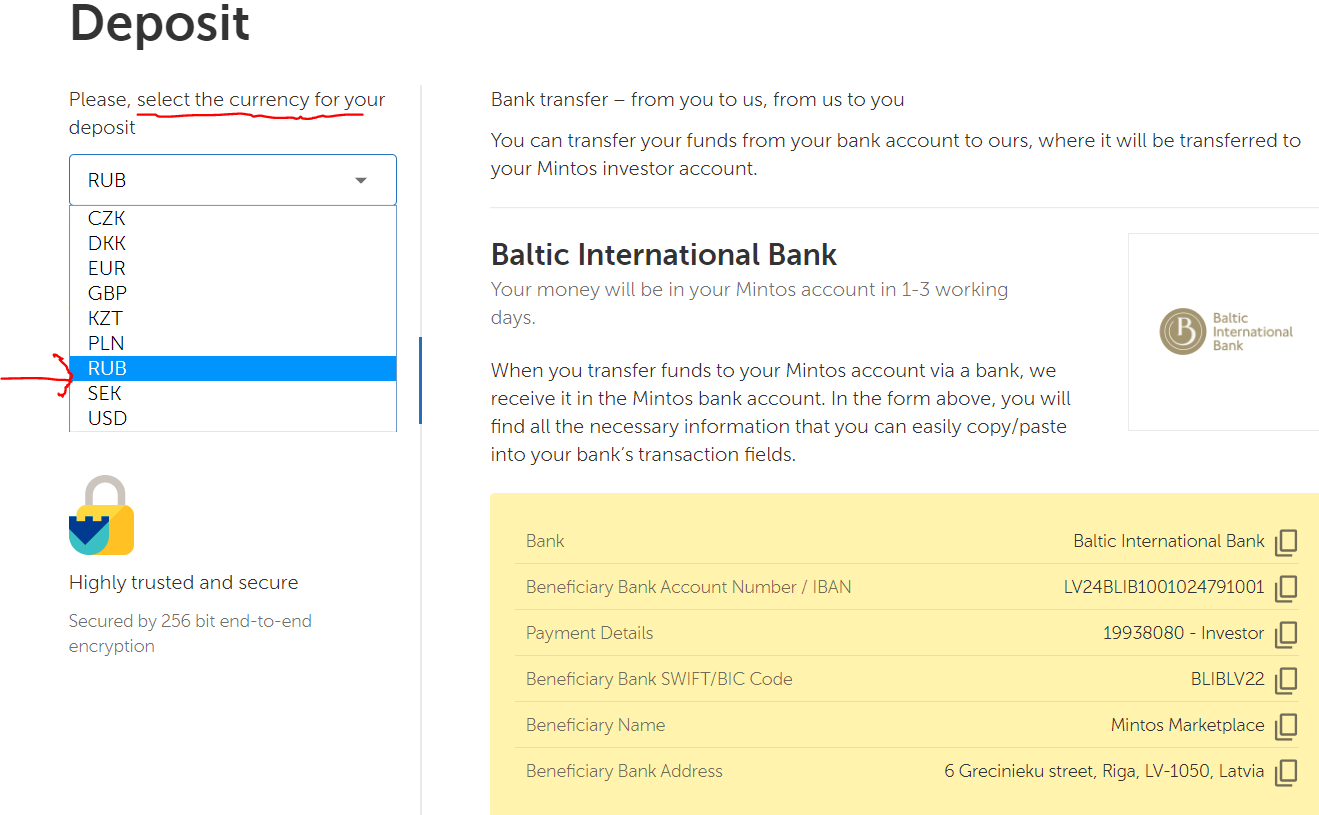
Task: Copy the beneficiary IBAN account number
Action: click(x=1286, y=588)
